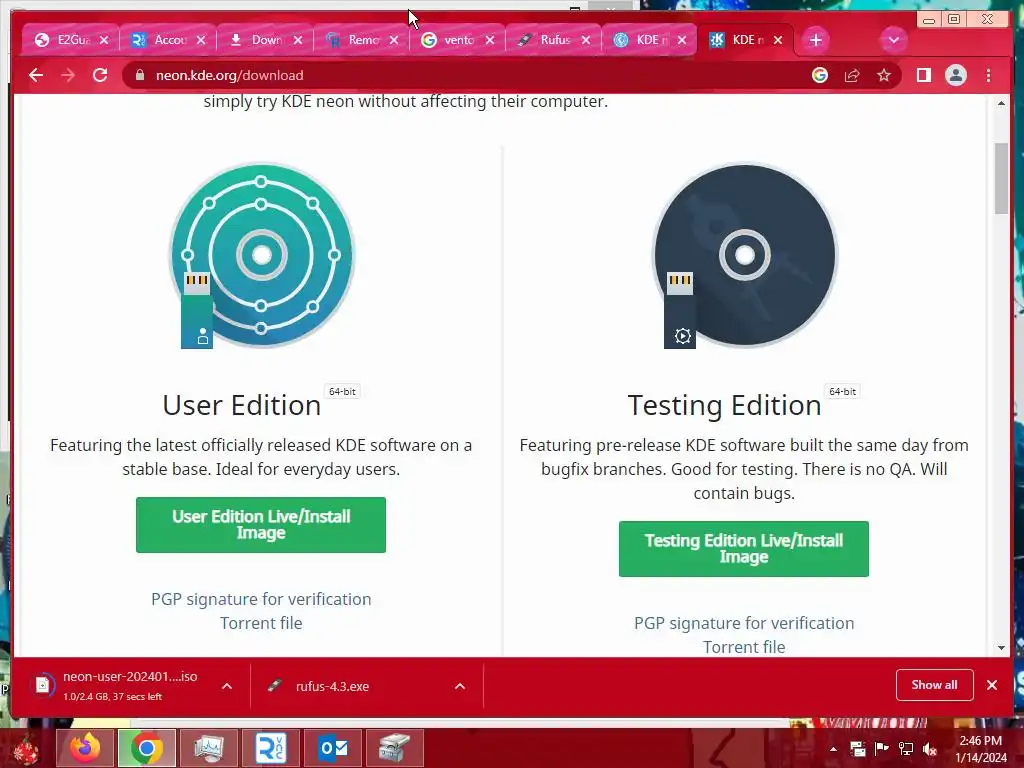1024x768 pixels.
Task: Open the browser side panel
Action: tap(923, 75)
